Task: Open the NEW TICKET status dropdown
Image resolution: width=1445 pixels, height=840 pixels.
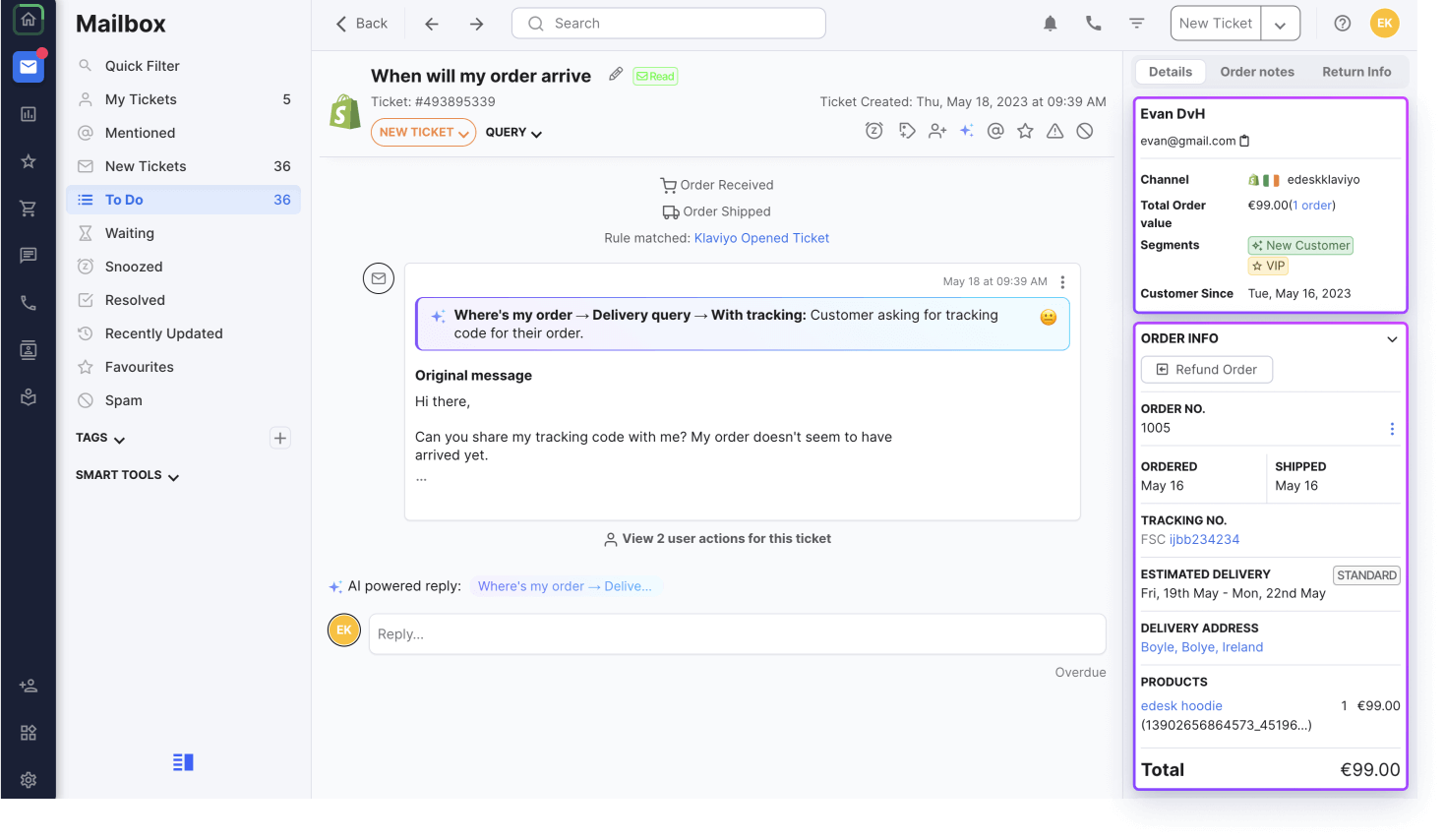Action: [423, 132]
